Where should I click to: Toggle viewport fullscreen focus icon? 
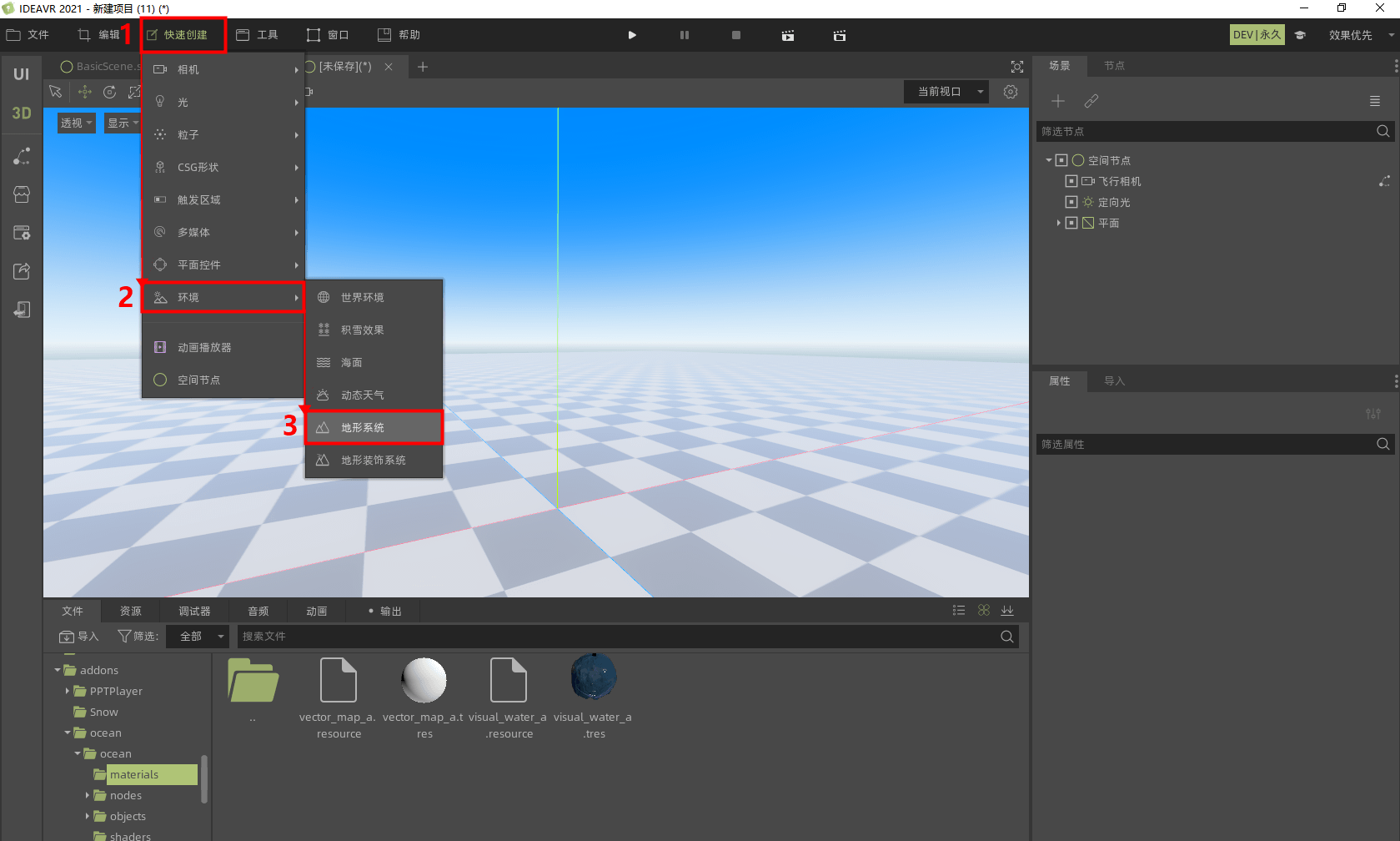pos(1017,67)
